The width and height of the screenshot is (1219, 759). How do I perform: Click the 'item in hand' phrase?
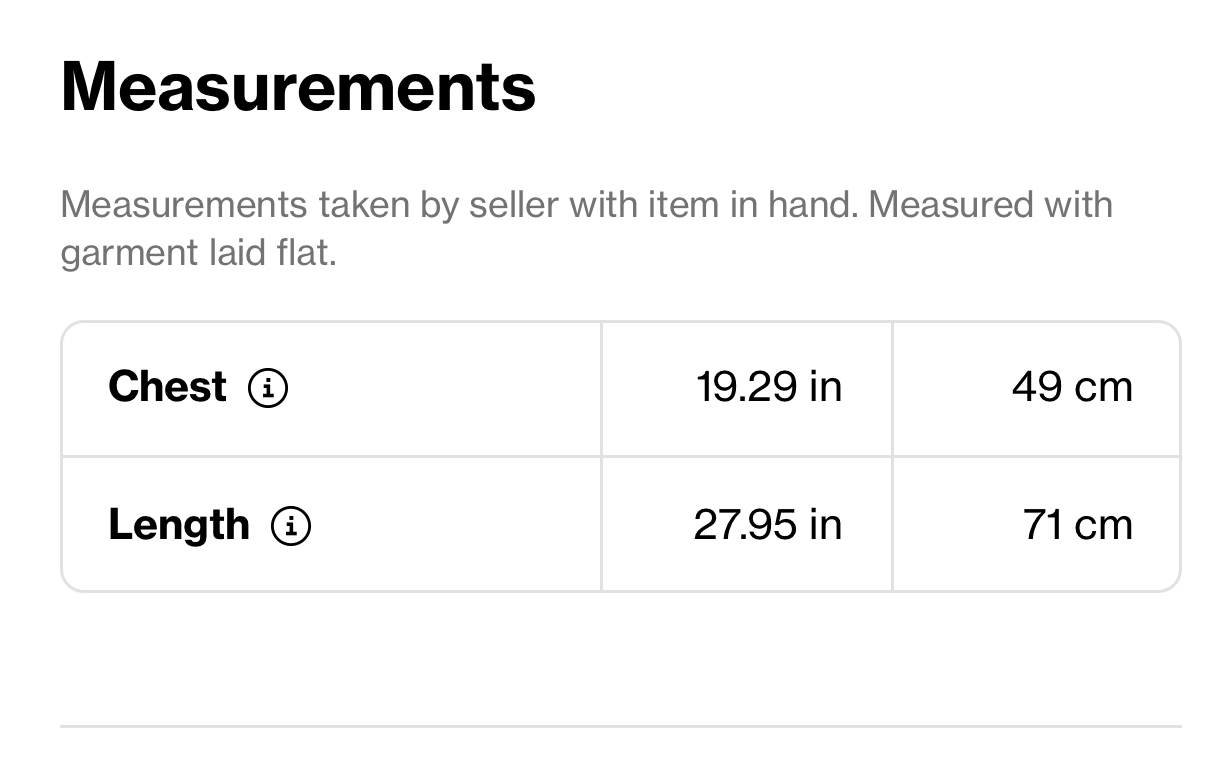point(753,205)
